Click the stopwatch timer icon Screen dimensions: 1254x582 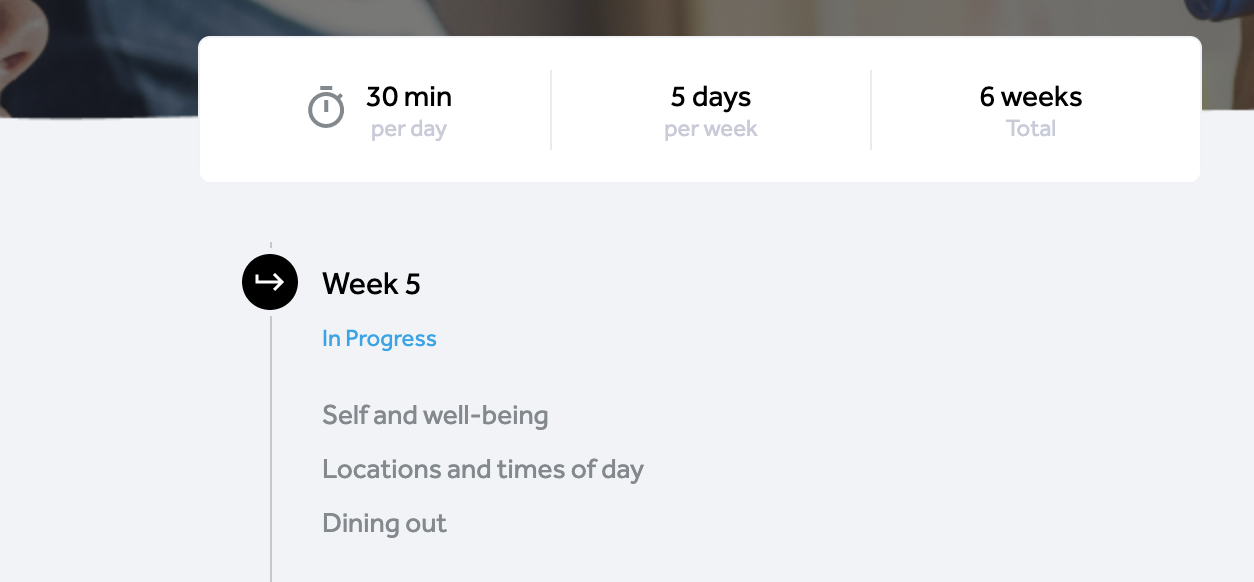[x=326, y=107]
